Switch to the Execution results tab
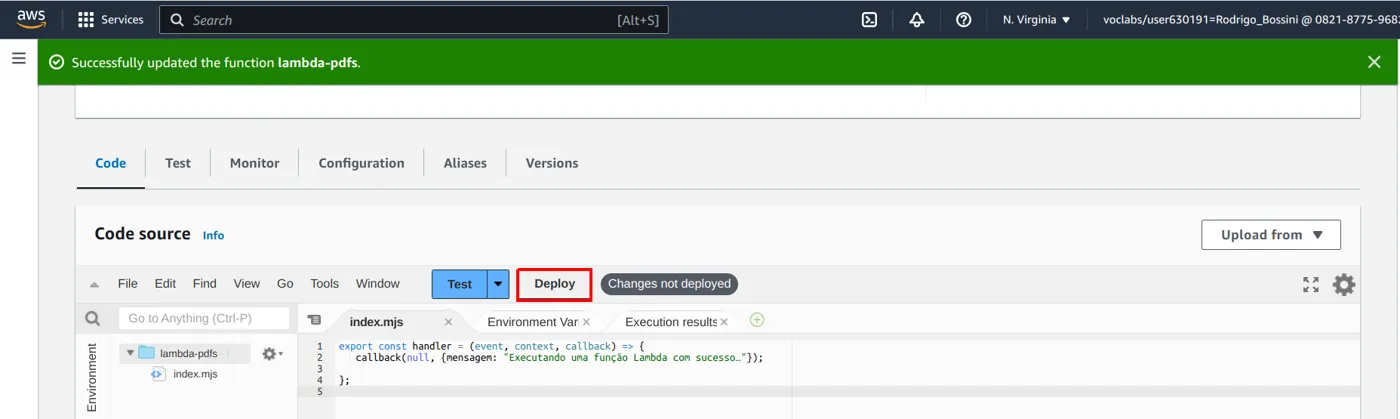The height and width of the screenshot is (419, 1400). click(671, 322)
